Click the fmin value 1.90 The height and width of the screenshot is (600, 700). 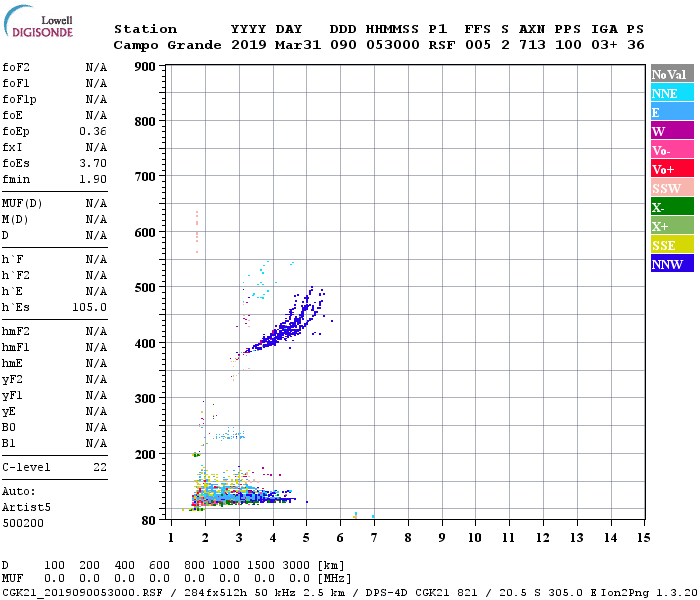click(x=93, y=179)
